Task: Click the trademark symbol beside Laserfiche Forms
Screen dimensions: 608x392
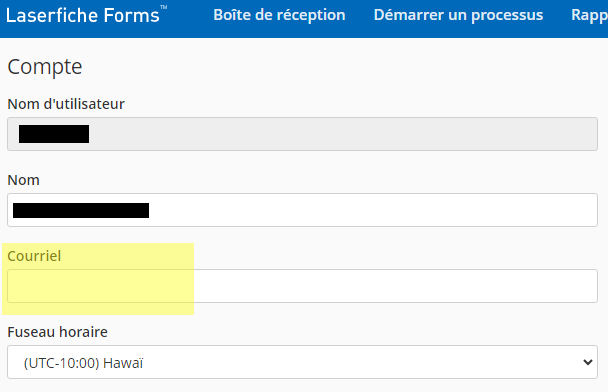Action: pyautogui.click(x=164, y=7)
